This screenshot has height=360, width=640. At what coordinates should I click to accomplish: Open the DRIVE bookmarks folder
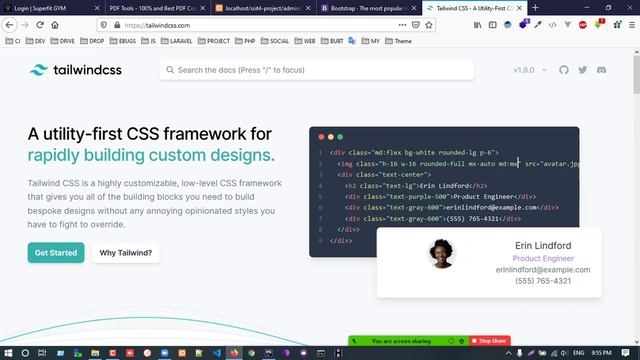pos(62,41)
